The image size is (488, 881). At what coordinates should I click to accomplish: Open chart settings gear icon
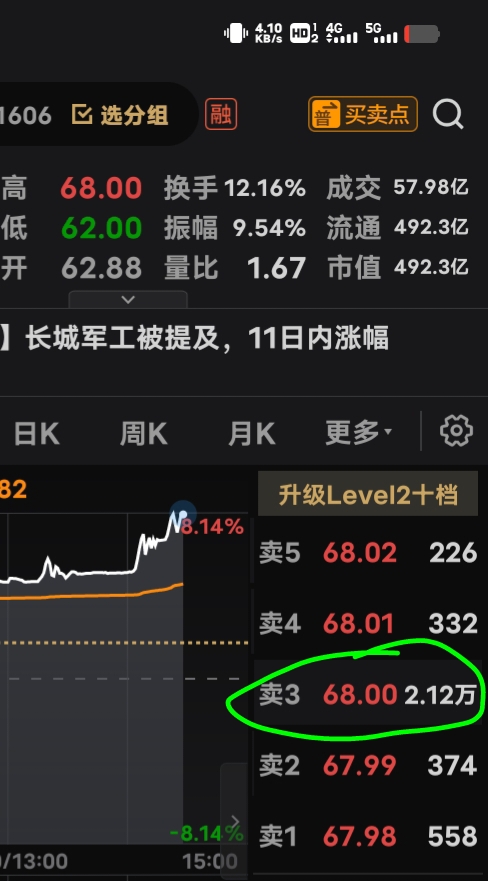click(456, 431)
